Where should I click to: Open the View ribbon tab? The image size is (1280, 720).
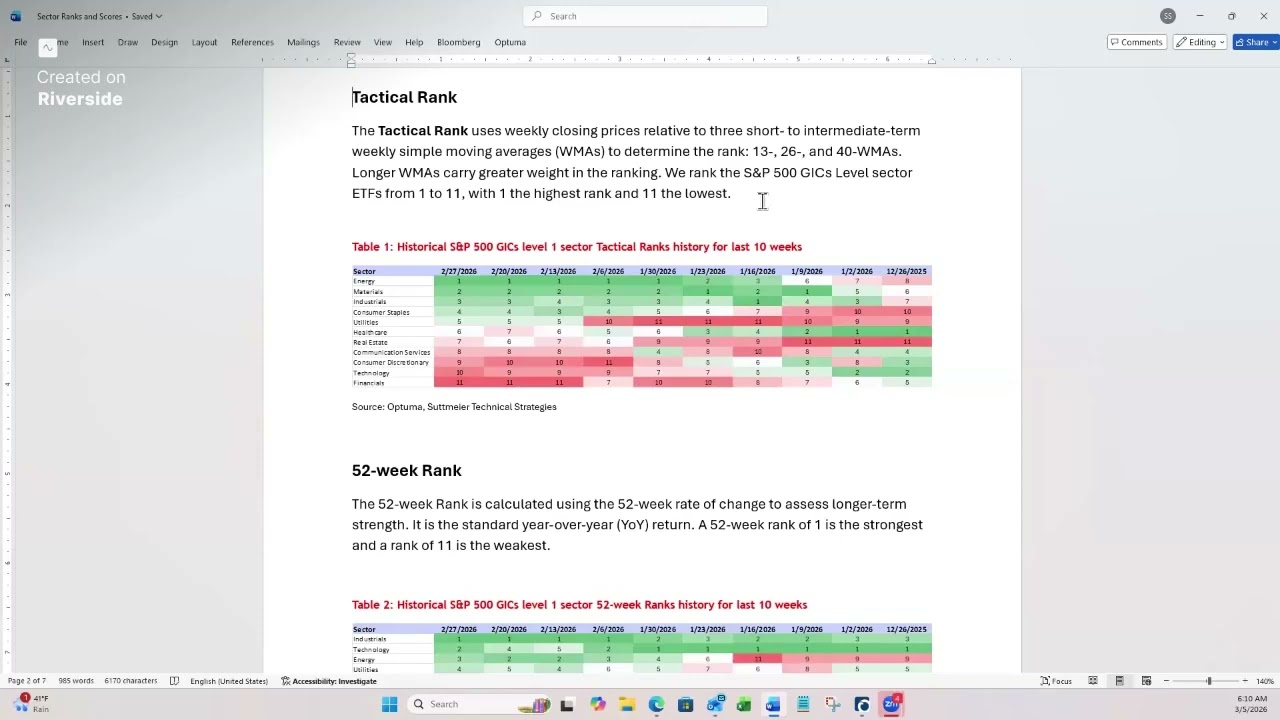click(x=383, y=42)
